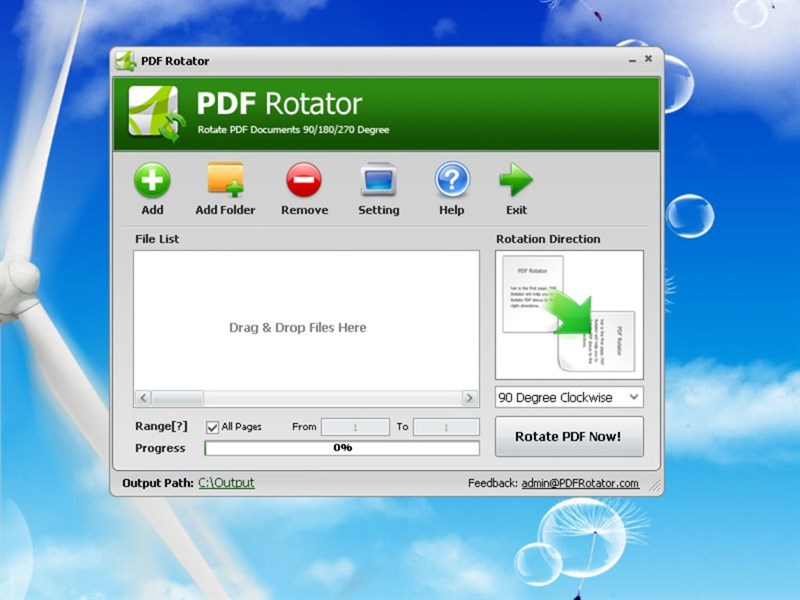Viewport: 800px width, 600px height.
Task: Exit the program via the green arrow icon
Action: coord(516,188)
